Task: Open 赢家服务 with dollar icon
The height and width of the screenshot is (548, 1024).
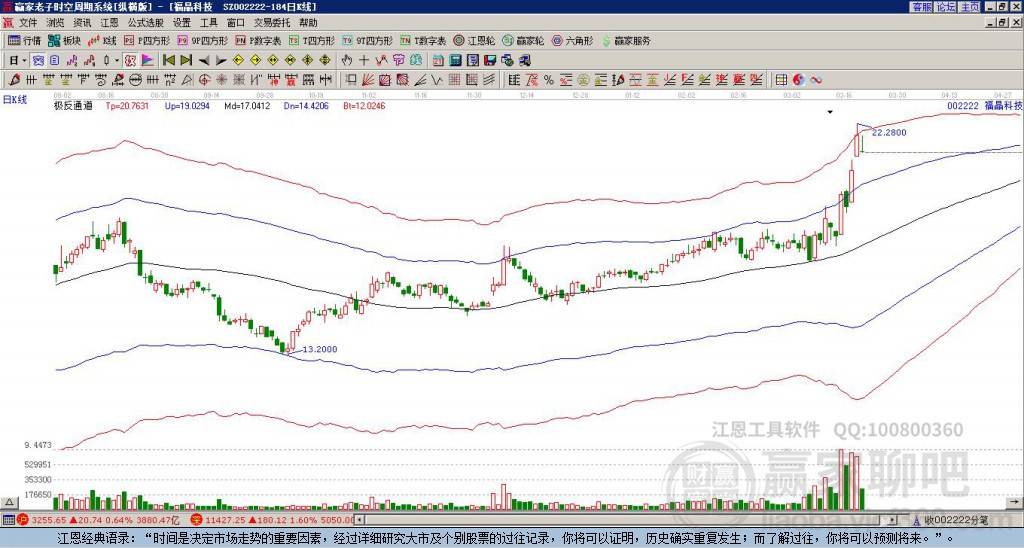Action: pyautogui.click(x=626, y=40)
